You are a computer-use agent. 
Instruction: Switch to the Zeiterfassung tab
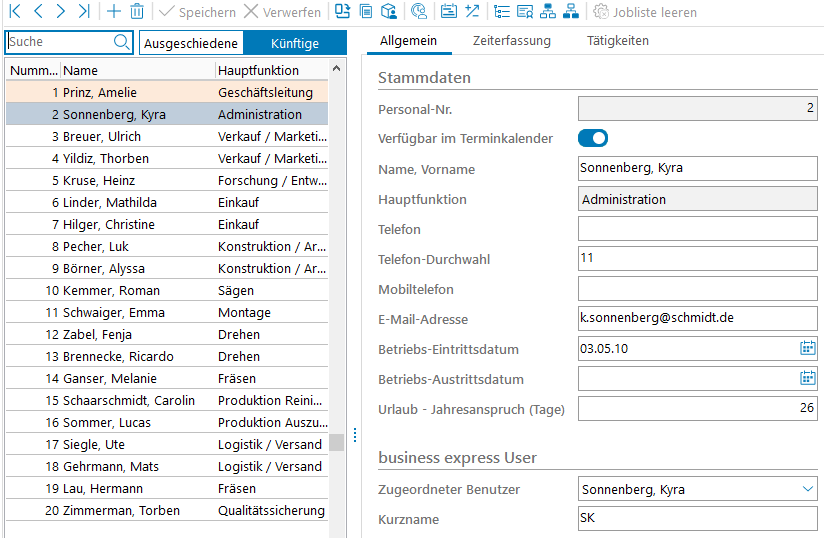click(x=511, y=41)
